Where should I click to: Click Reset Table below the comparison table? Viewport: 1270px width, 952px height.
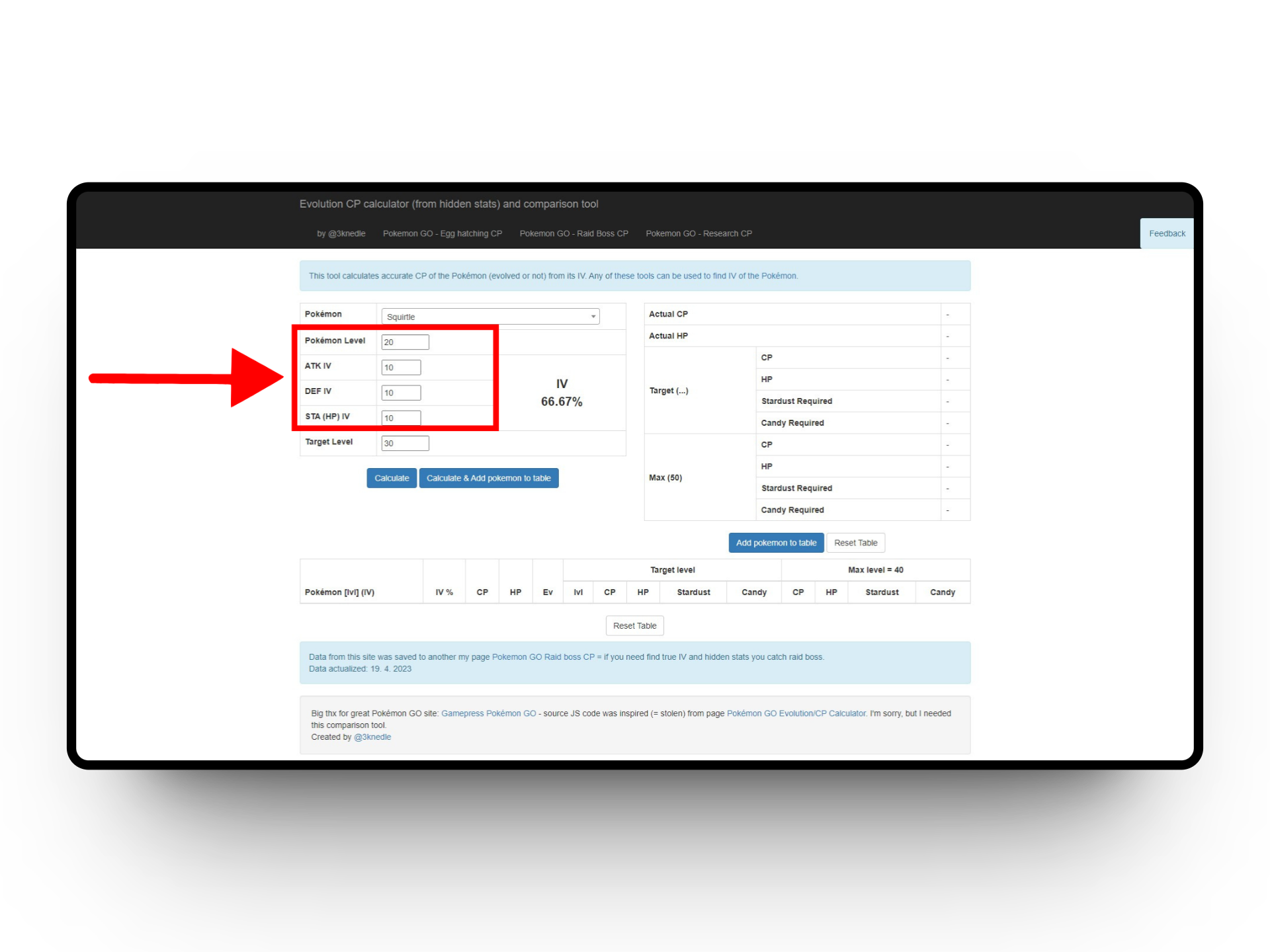[634, 625]
